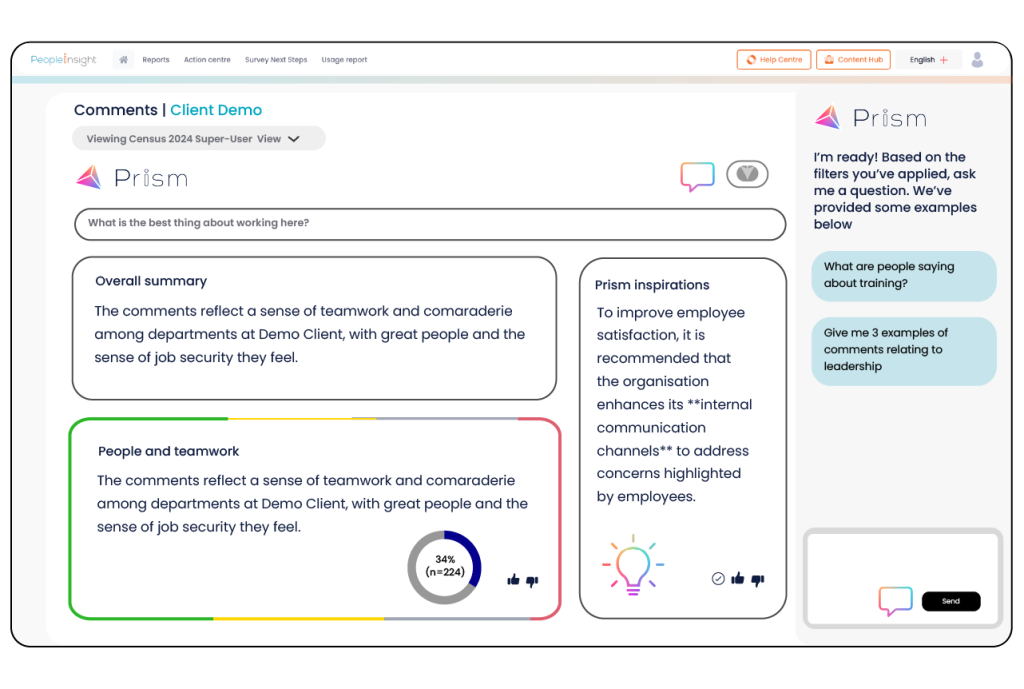Click the lightbulb inspiration icon
The image size is (1024, 689).
pos(633,565)
